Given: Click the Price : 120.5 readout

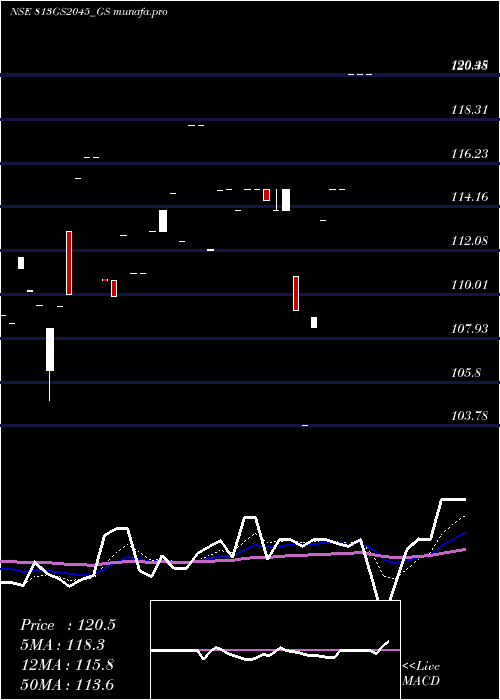Looking at the screenshot, I should point(68,625).
